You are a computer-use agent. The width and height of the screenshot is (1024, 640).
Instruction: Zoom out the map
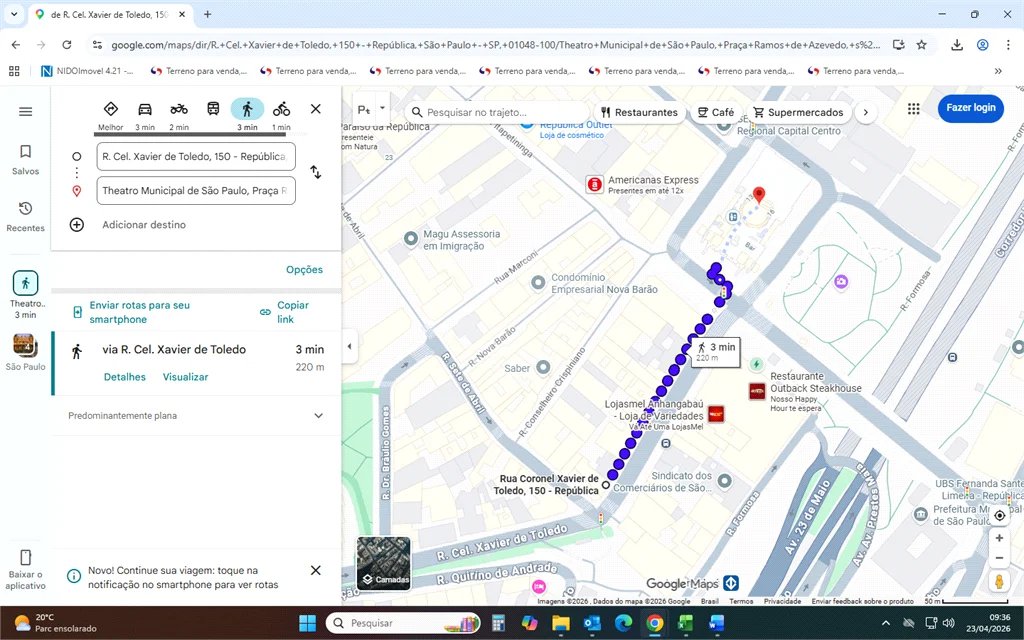tap(999, 558)
